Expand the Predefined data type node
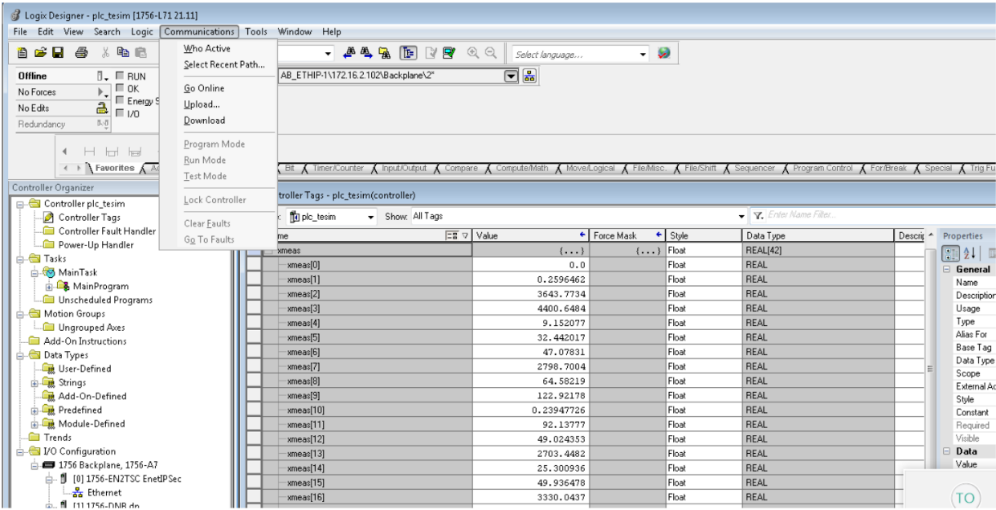996x510 pixels. tap(35, 410)
